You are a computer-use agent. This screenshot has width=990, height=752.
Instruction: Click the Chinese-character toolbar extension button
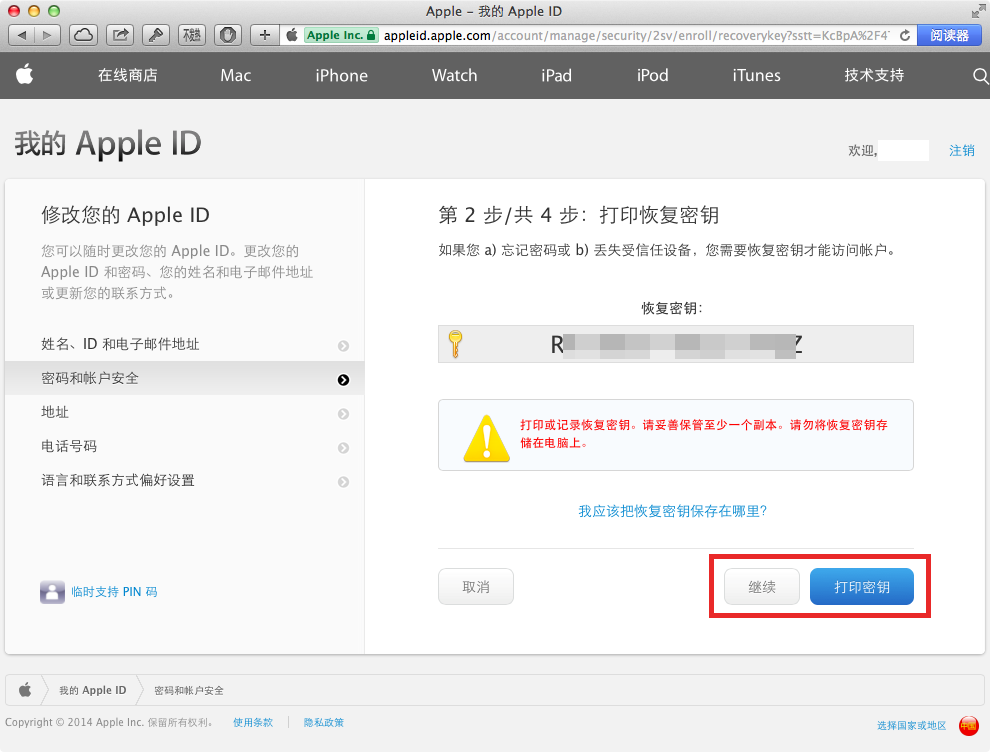click(x=192, y=35)
